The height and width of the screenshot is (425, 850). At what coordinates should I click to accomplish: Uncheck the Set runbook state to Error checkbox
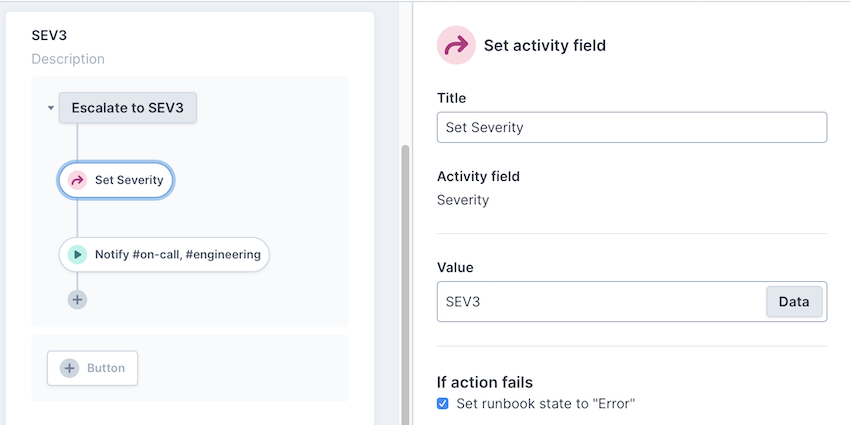pyautogui.click(x=443, y=404)
